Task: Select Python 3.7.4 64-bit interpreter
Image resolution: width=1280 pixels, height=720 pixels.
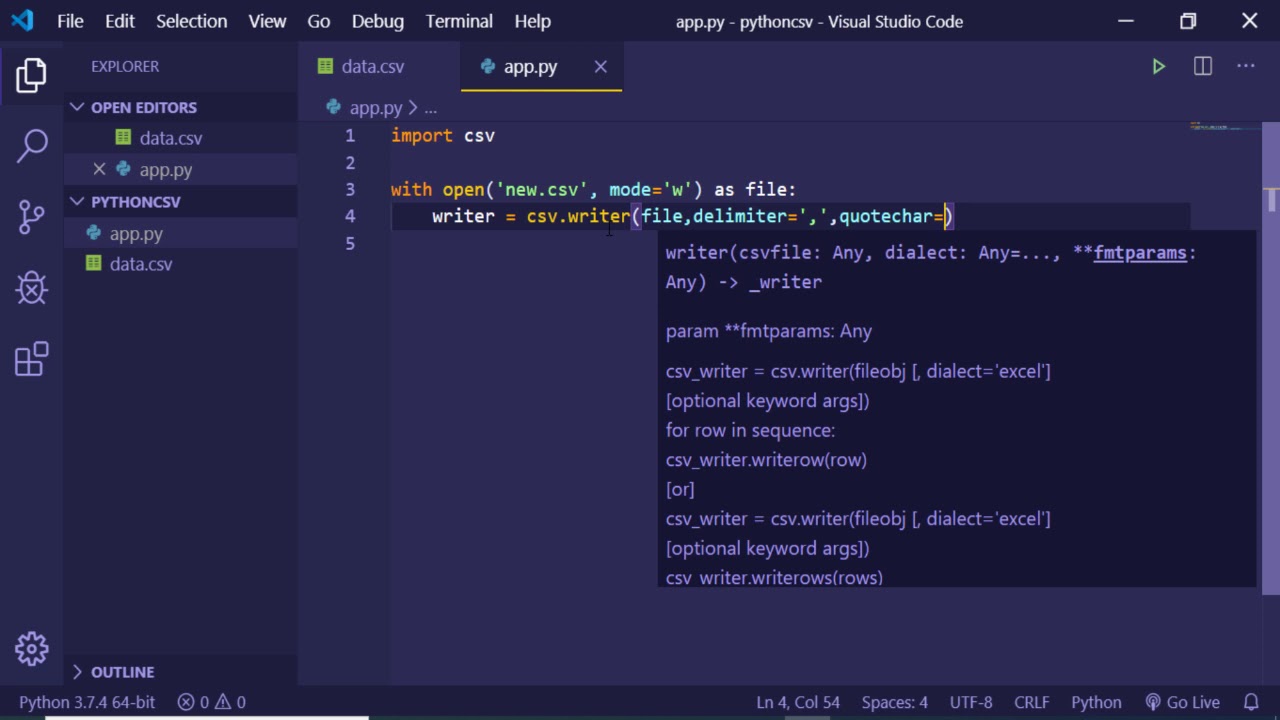Action: [x=87, y=702]
